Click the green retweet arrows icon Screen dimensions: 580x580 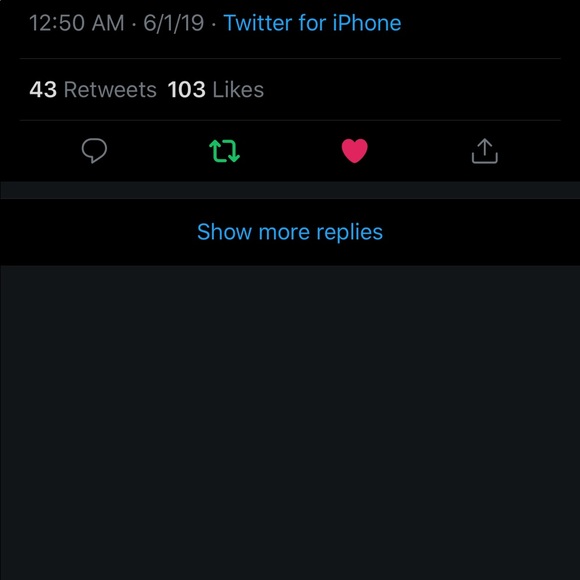(225, 151)
